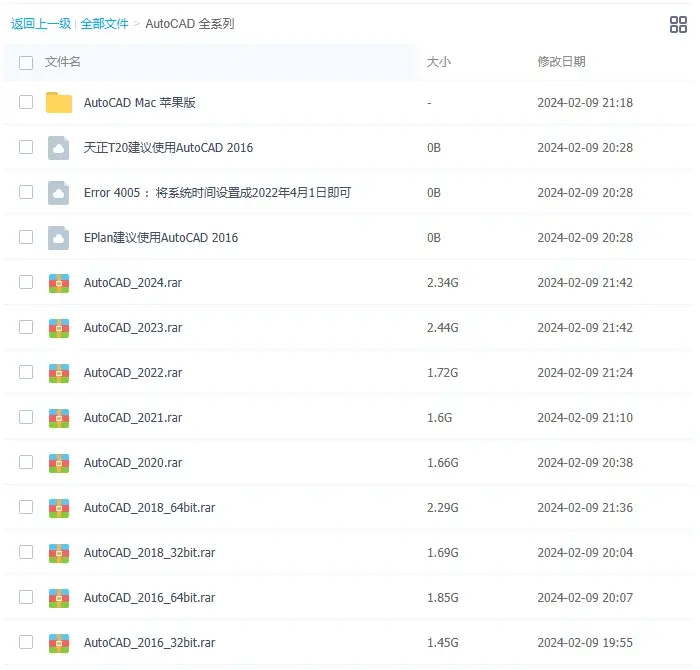Click size value 2.34G
Viewport: 700px width, 670px height.
tap(443, 283)
